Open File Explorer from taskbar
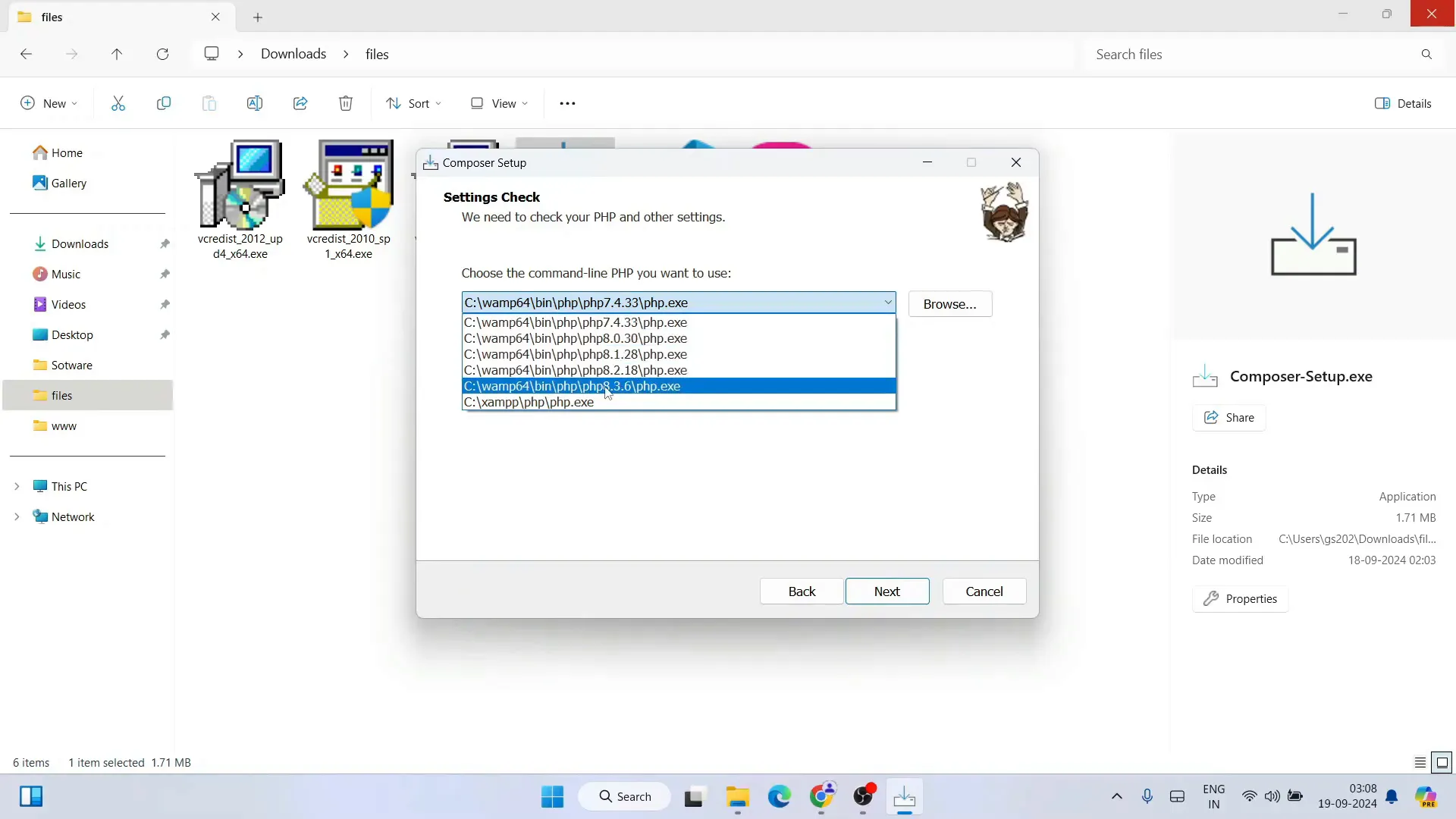Image resolution: width=1456 pixels, height=819 pixels. click(x=737, y=797)
